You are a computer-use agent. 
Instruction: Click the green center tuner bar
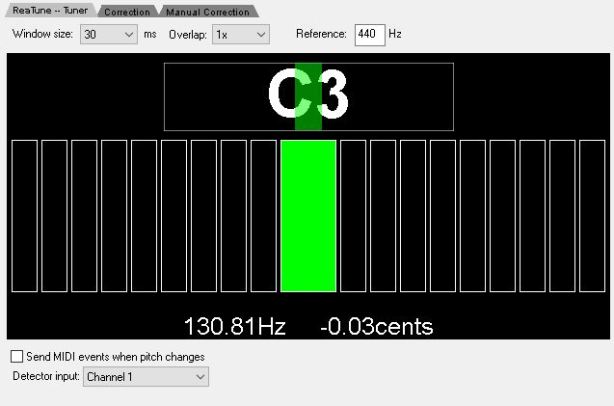click(x=308, y=215)
